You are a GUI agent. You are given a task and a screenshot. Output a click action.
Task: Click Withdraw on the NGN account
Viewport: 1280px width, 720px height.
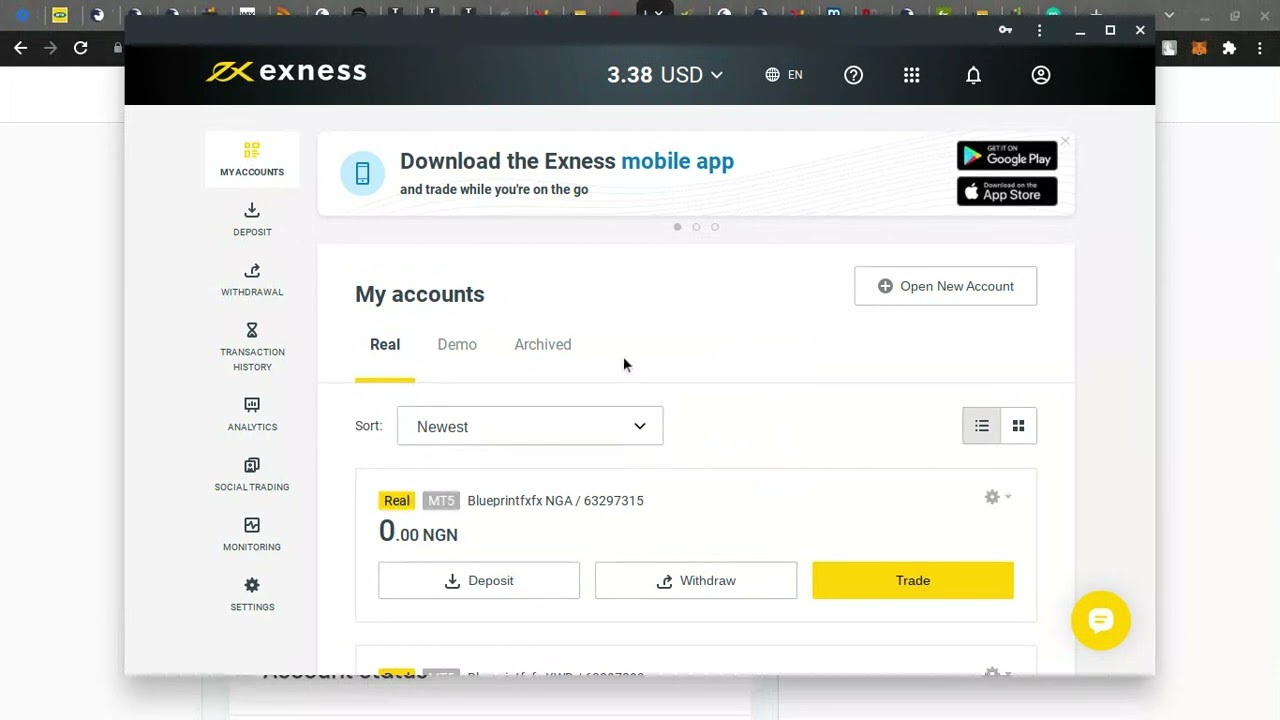(x=696, y=581)
